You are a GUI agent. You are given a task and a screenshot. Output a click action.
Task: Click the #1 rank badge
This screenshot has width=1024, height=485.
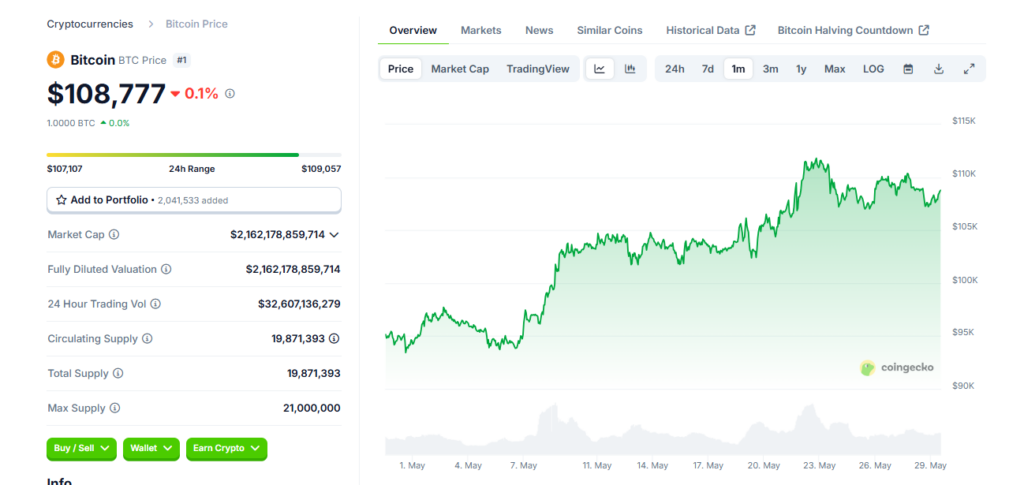tap(182, 60)
